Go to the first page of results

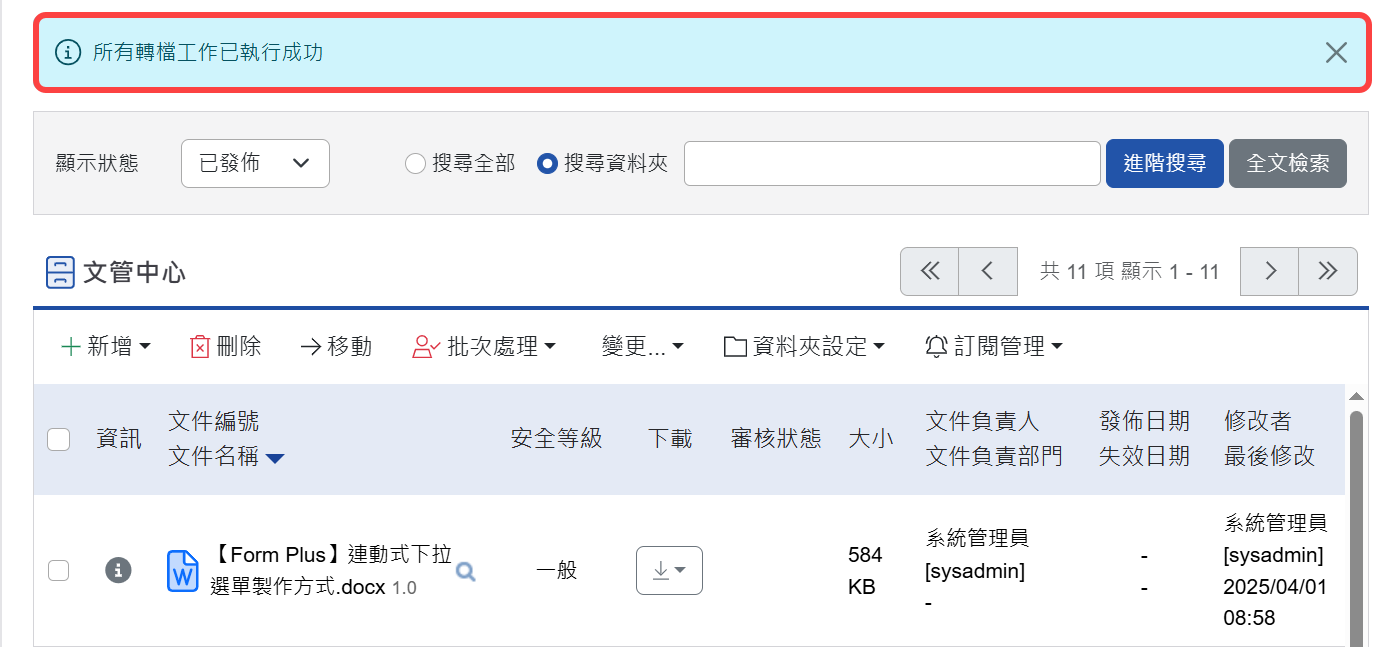pyautogui.click(x=930, y=271)
